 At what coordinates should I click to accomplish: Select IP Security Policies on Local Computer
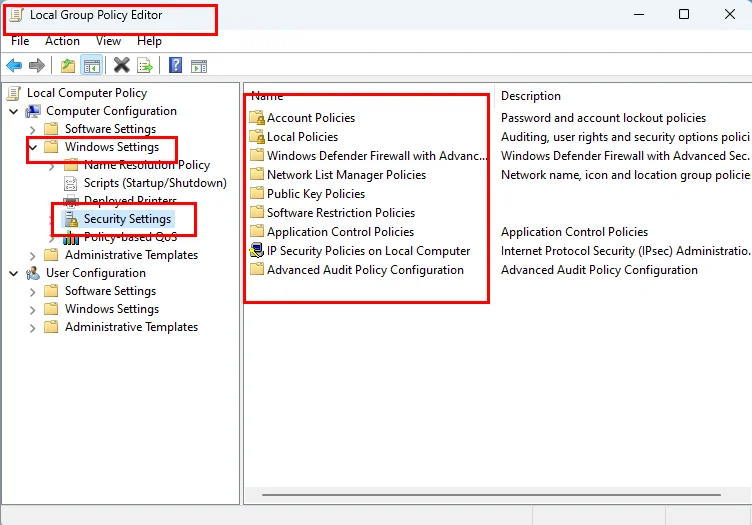click(x=368, y=251)
